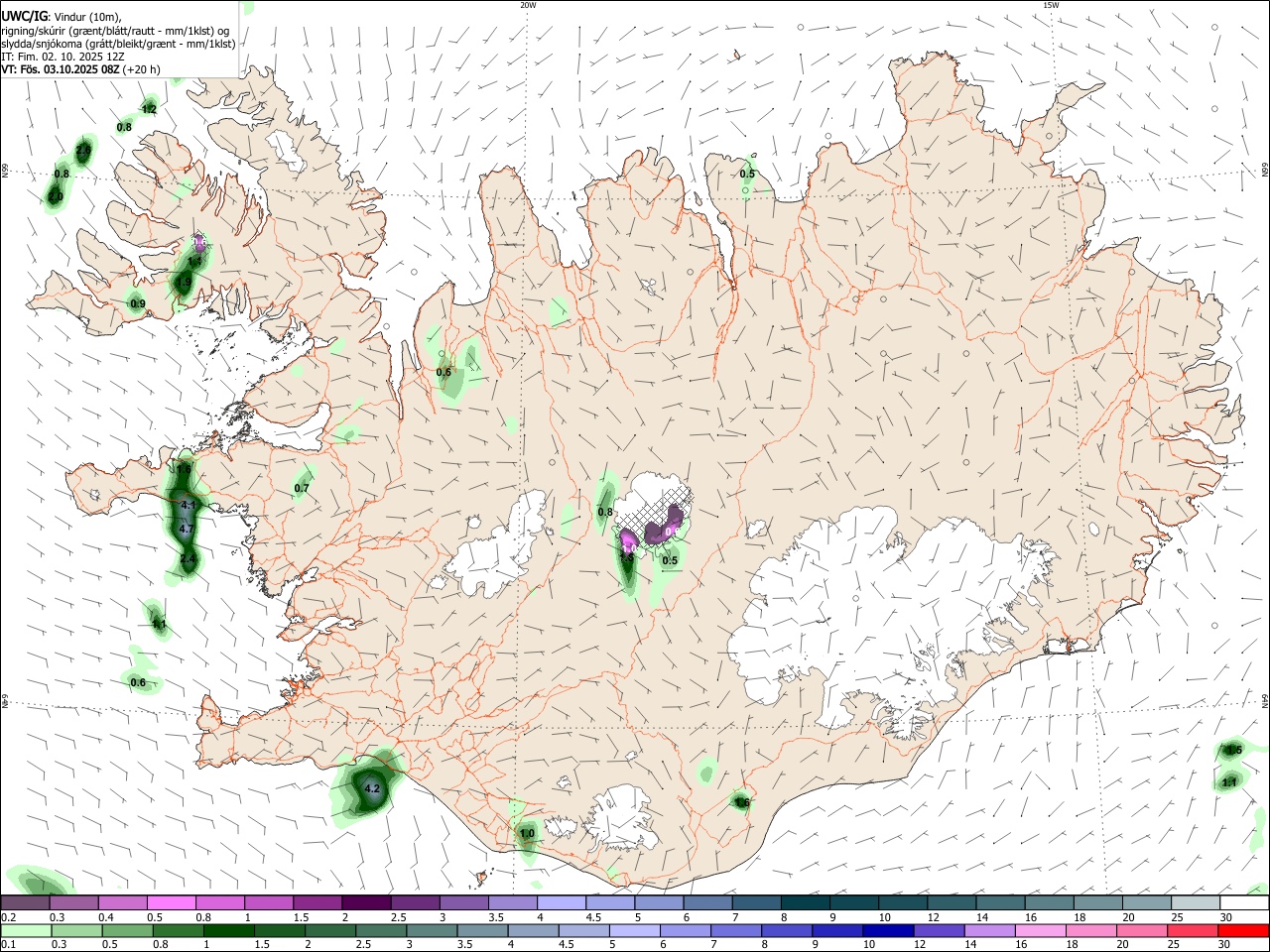The width and height of the screenshot is (1270, 952).
Task: Pick the 14 violet swatch in the lower scale
Action: (x=989, y=931)
